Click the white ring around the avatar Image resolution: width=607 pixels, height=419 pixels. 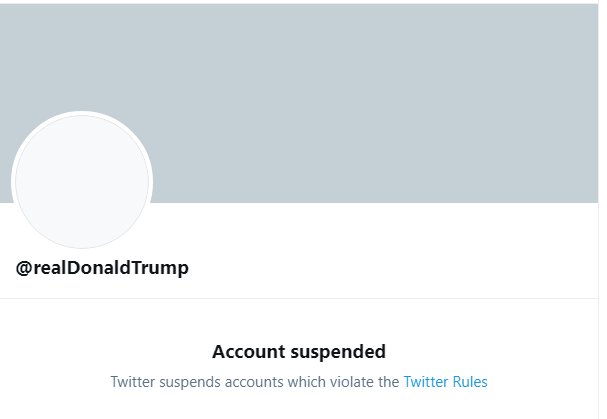coord(82,113)
